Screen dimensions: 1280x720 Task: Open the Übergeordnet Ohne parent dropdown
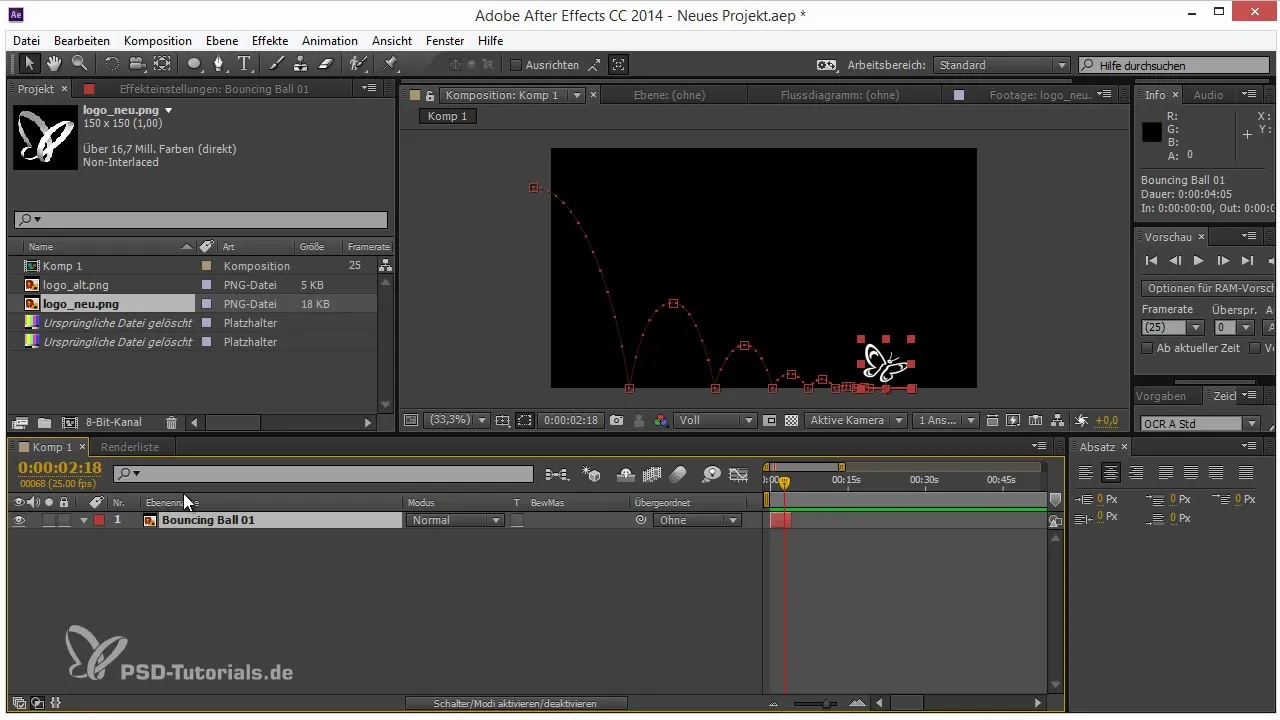697,520
